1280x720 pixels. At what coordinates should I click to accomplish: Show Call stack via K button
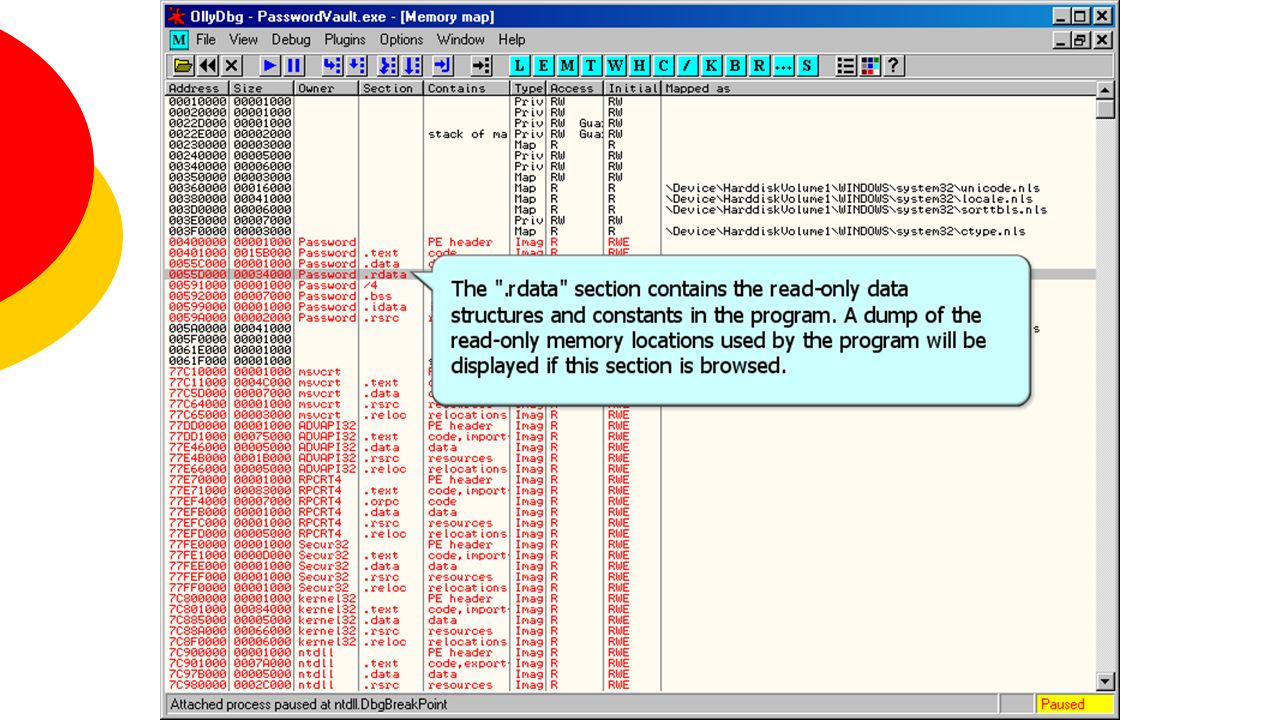point(711,66)
